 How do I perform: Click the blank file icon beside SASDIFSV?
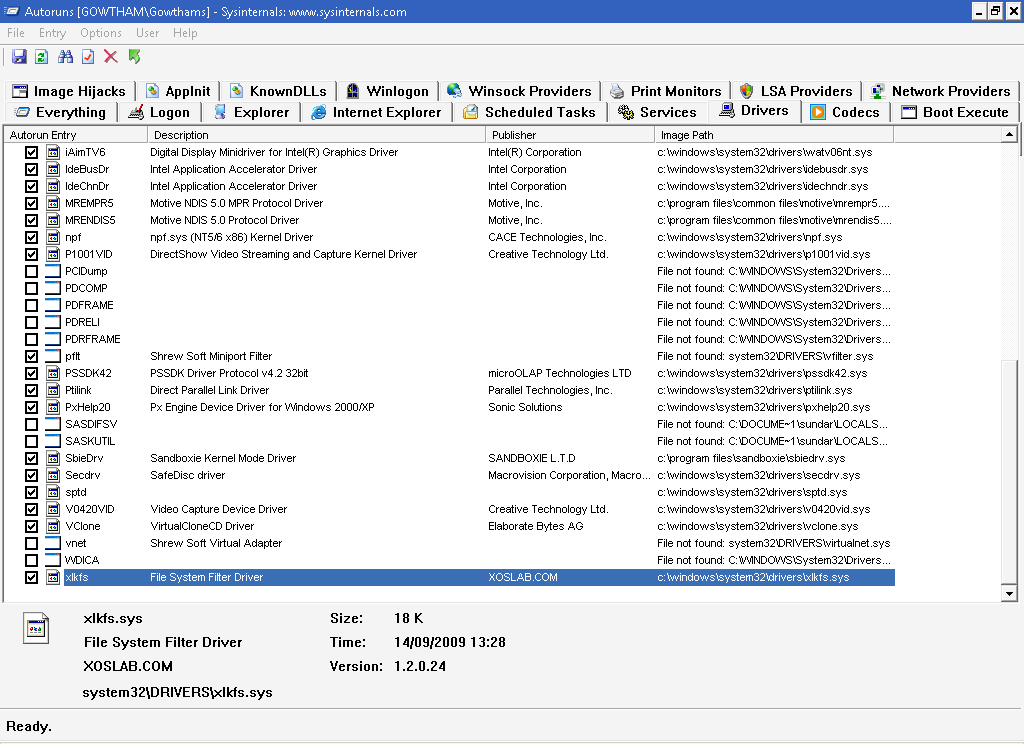[x=53, y=424]
